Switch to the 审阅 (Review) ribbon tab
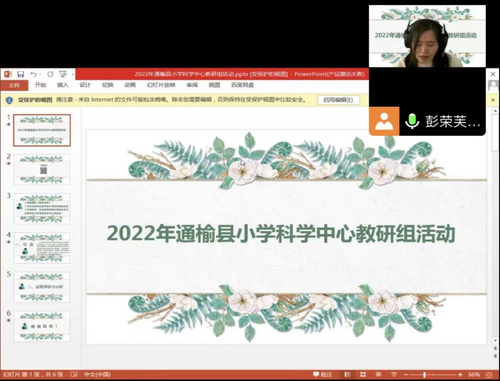The image size is (500, 381). pyautogui.click(x=192, y=85)
